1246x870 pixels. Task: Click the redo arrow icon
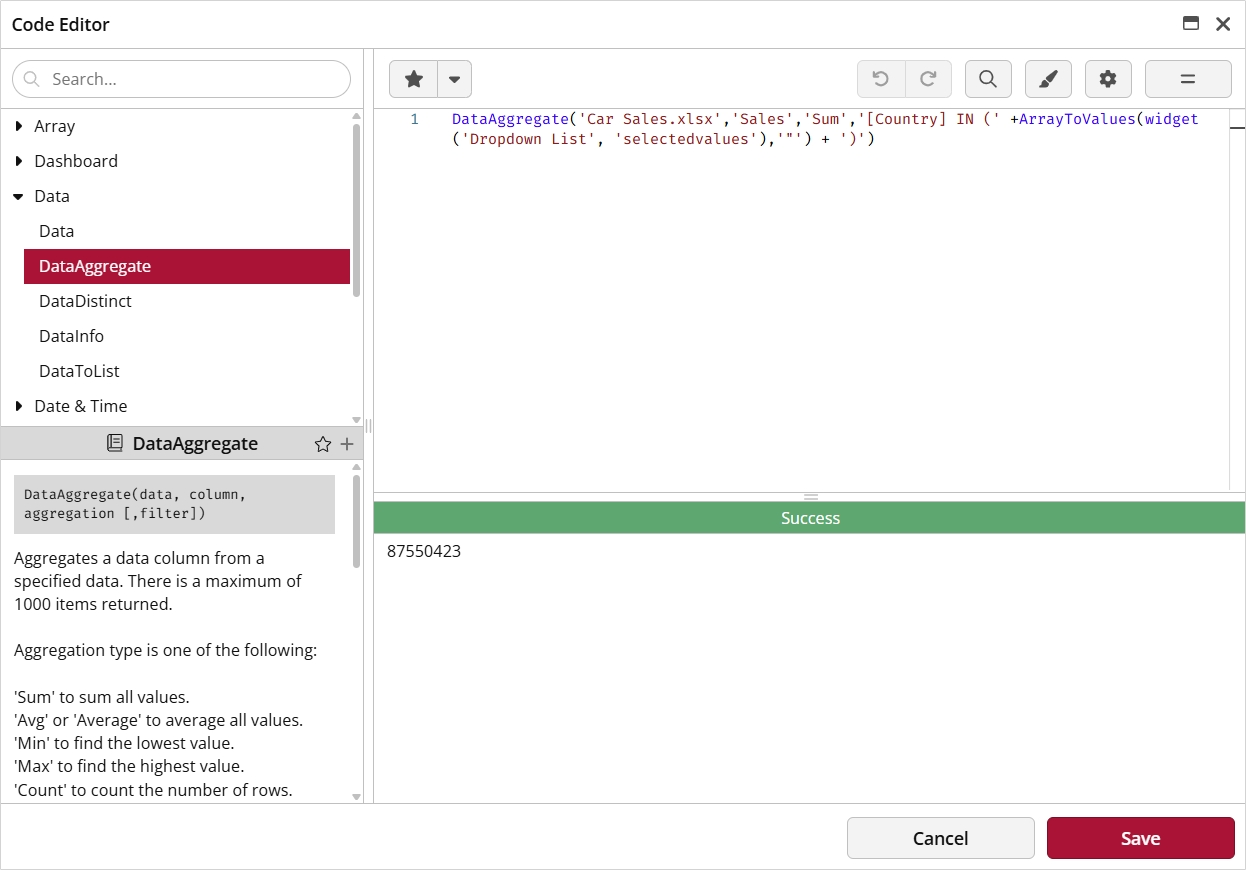928,79
